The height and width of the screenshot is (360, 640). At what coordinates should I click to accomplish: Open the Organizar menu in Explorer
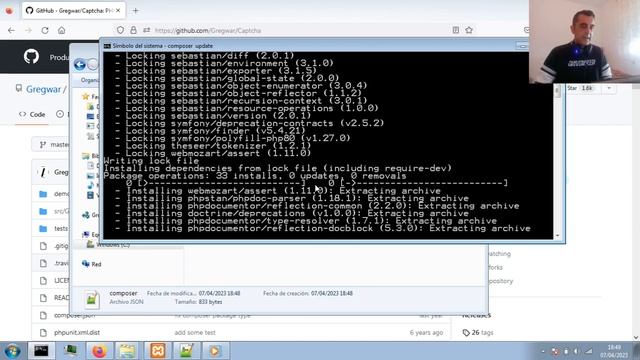[x=89, y=80]
